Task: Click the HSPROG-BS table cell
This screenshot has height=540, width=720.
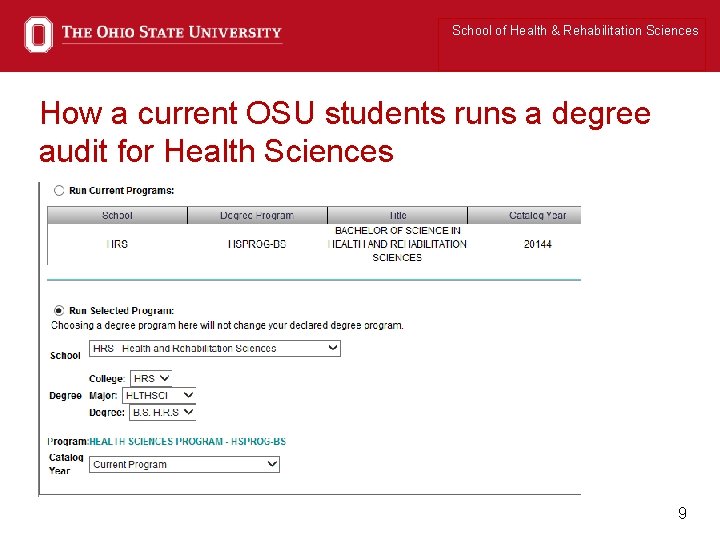Action: (x=257, y=244)
